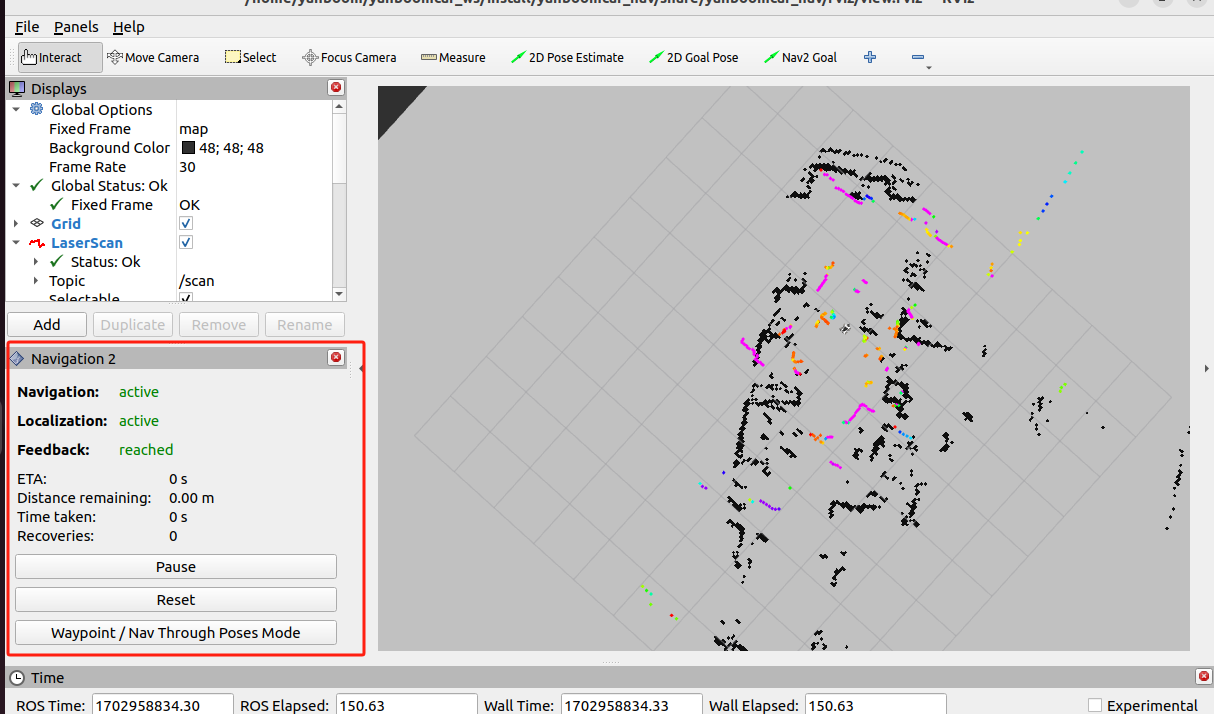Close the Time panel
This screenshot has height=714, width=1214.
click(x=1202, y=677)
